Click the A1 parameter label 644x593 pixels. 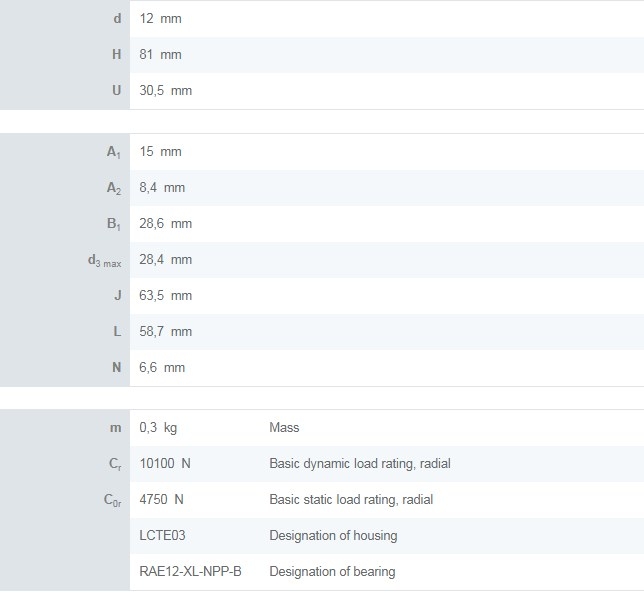[x=113, y=152]
